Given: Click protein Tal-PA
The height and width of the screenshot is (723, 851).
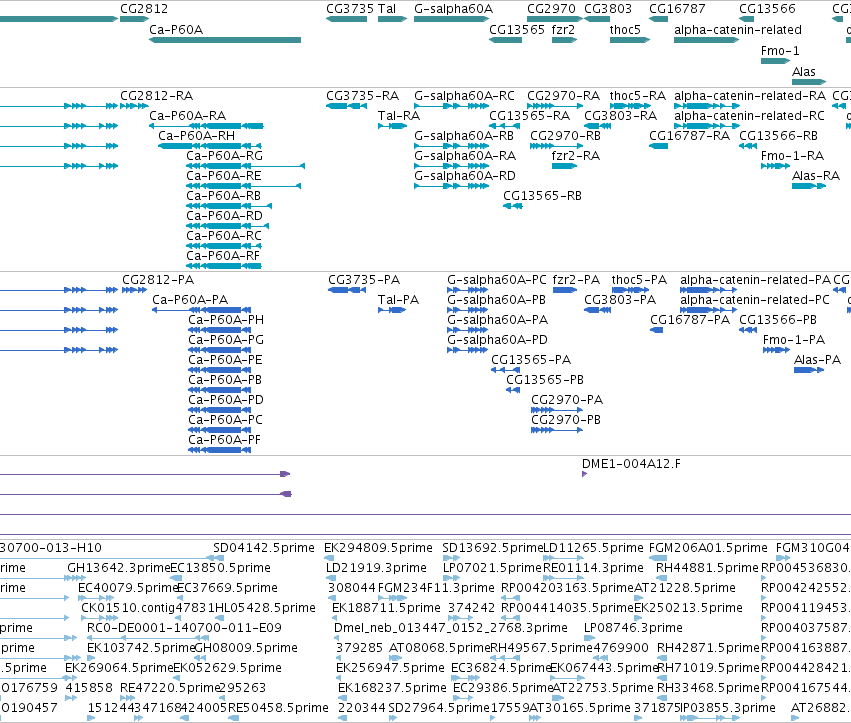Looking at the screenshot, I should [398, 300].
